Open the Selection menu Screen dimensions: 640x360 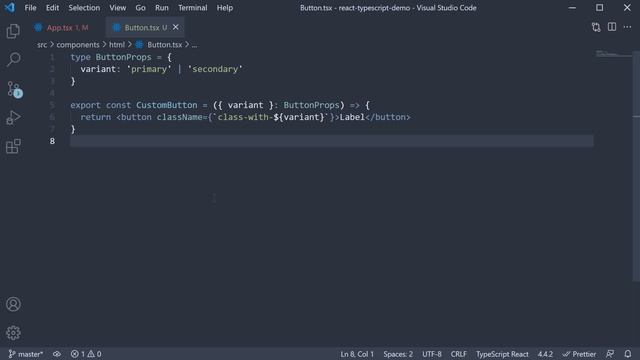(84, 8)
